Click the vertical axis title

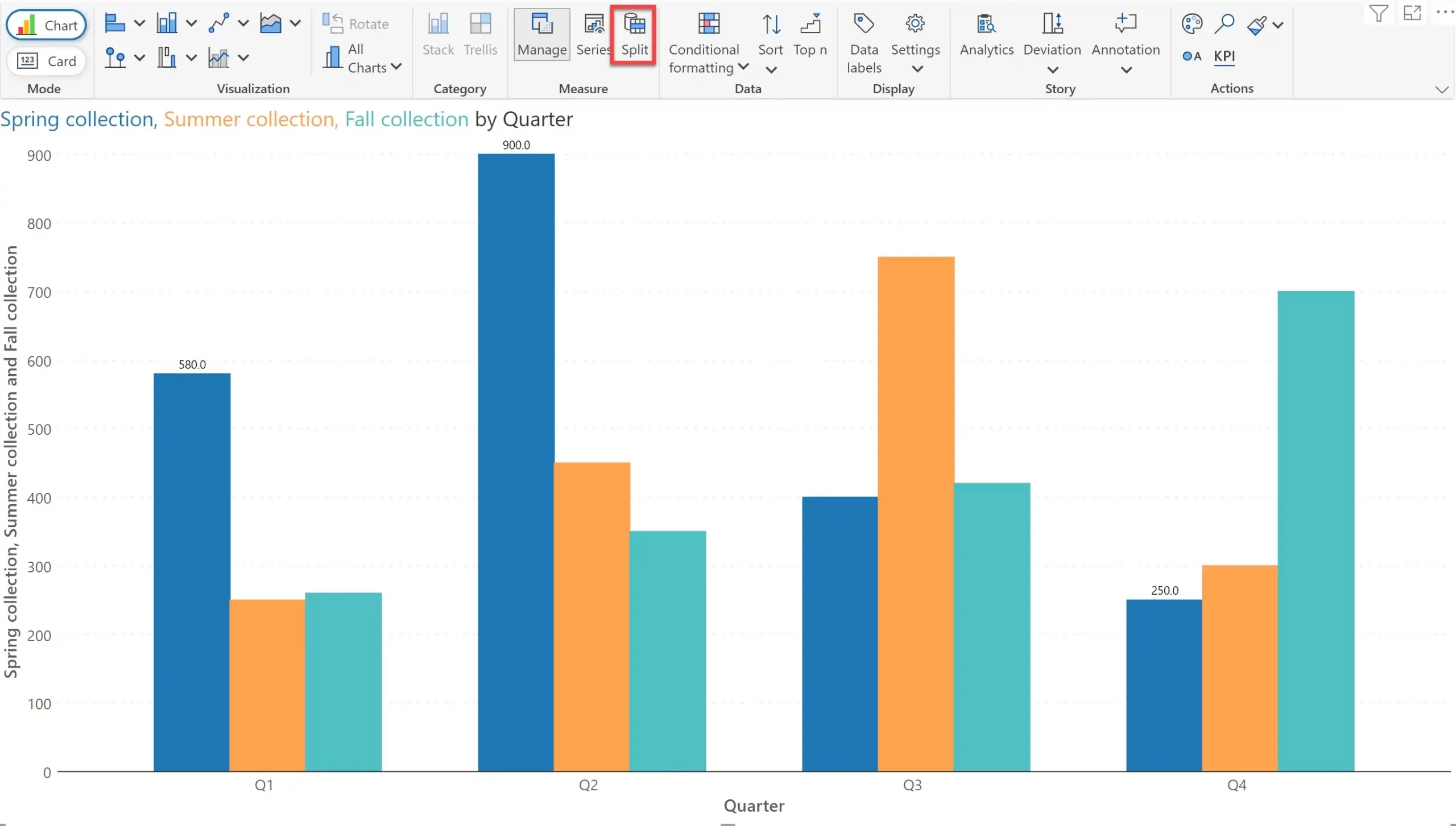pyautogui.click(x=11, y=462)
